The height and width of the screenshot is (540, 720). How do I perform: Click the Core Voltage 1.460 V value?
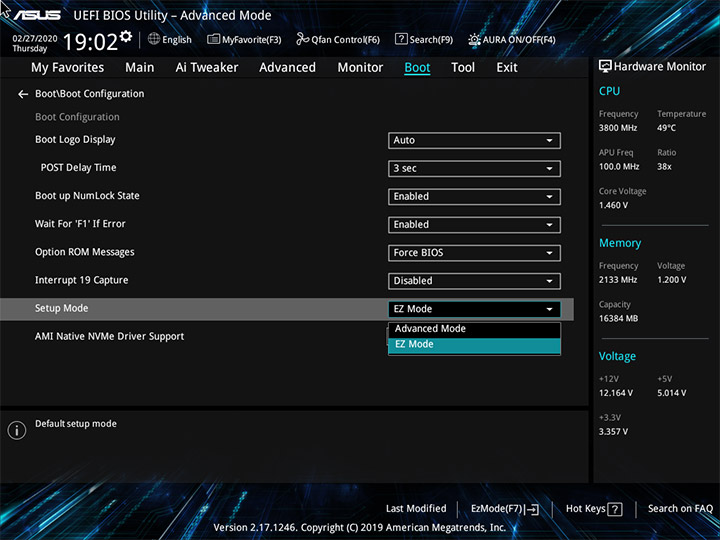613,205
